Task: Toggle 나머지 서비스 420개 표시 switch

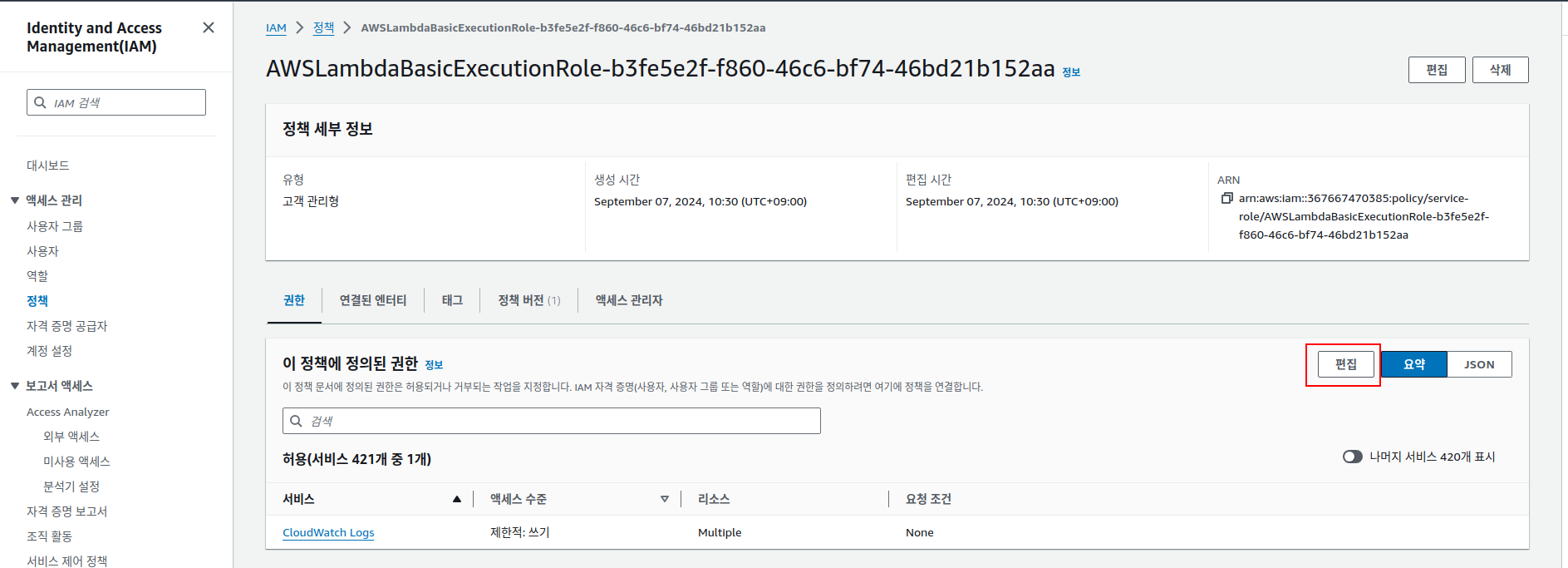Action: pyautogui.click(x=1352, y=457)
